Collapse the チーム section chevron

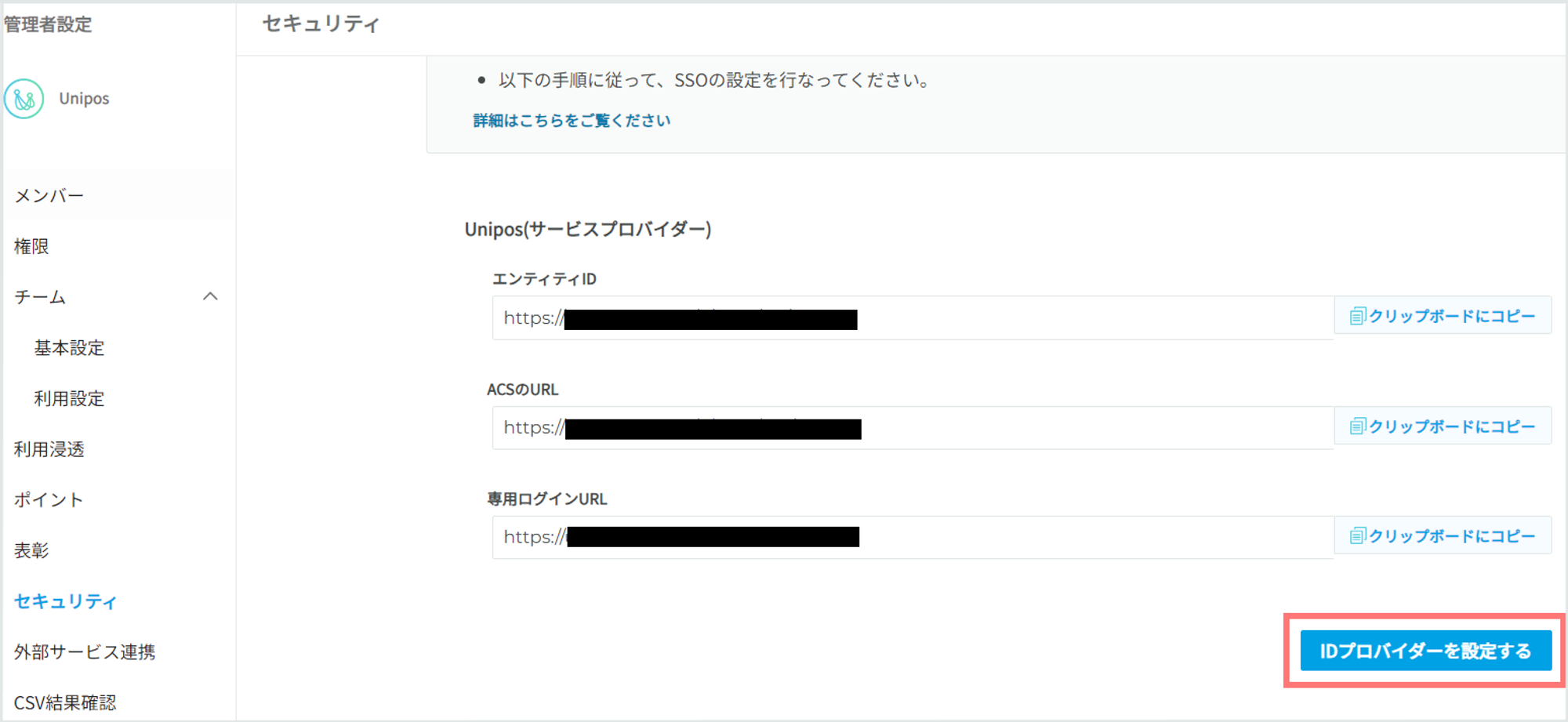click(x=210, y=296)
